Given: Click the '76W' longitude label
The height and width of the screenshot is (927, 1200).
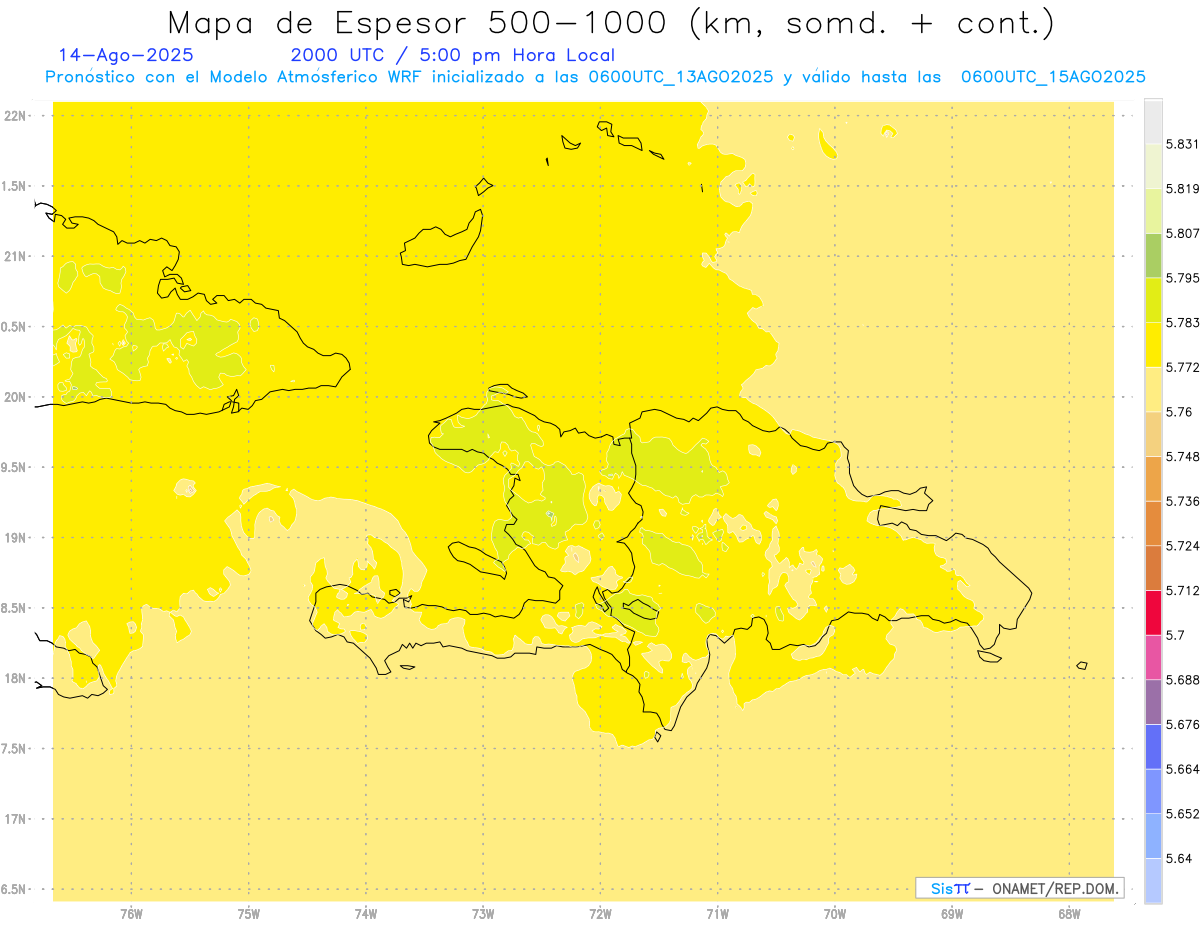Looking at the screenshot, I should [x=131, y=914].
